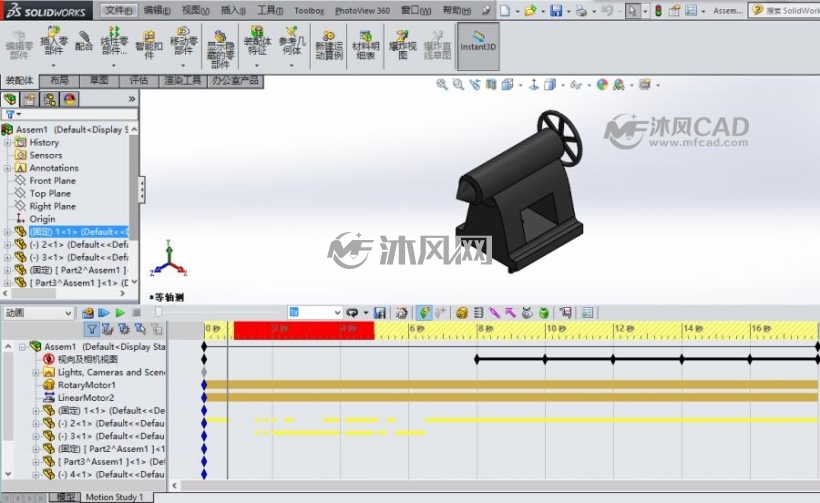This screenshot has width=820, height=503.
Task: Open the DisplayManager tab icon
Action: 70,99
